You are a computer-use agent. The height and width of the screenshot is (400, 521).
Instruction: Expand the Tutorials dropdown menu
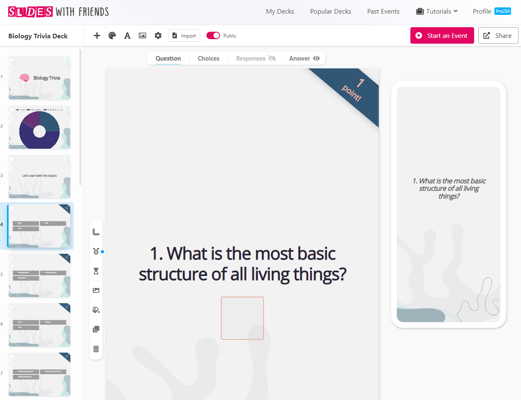point(437,11)
